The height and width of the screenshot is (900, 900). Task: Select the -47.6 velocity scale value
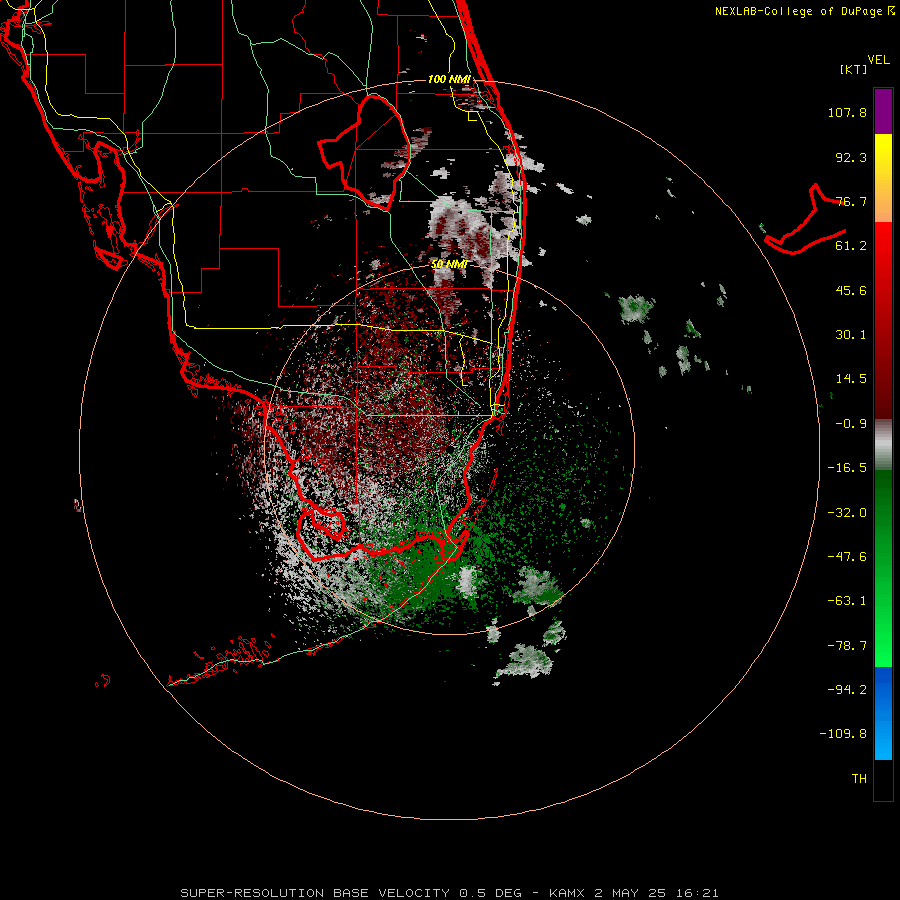point(847,557)
